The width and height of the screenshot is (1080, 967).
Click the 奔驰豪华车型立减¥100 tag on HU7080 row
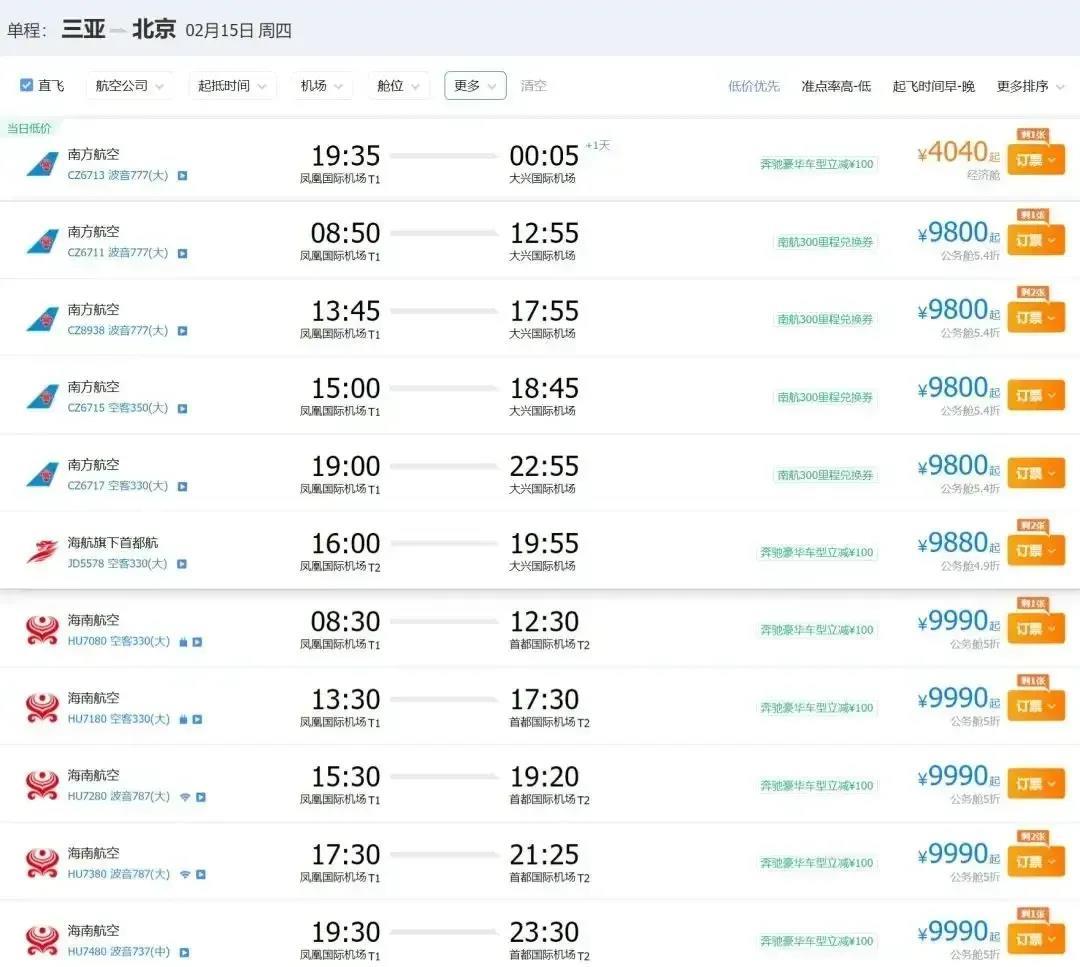tap(817, 630)
